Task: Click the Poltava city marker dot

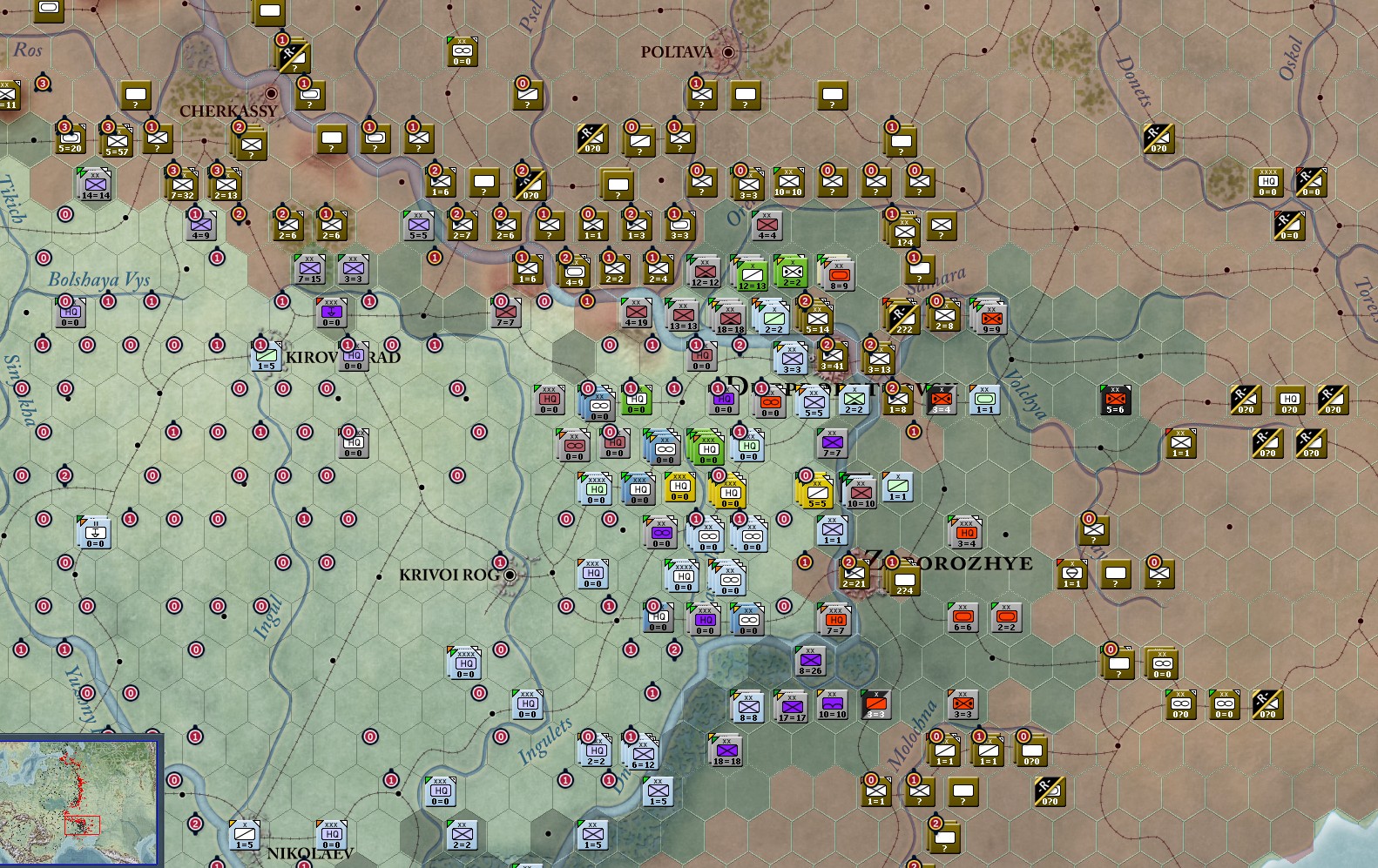Action: pyautogui.click(x=728, y=52)
